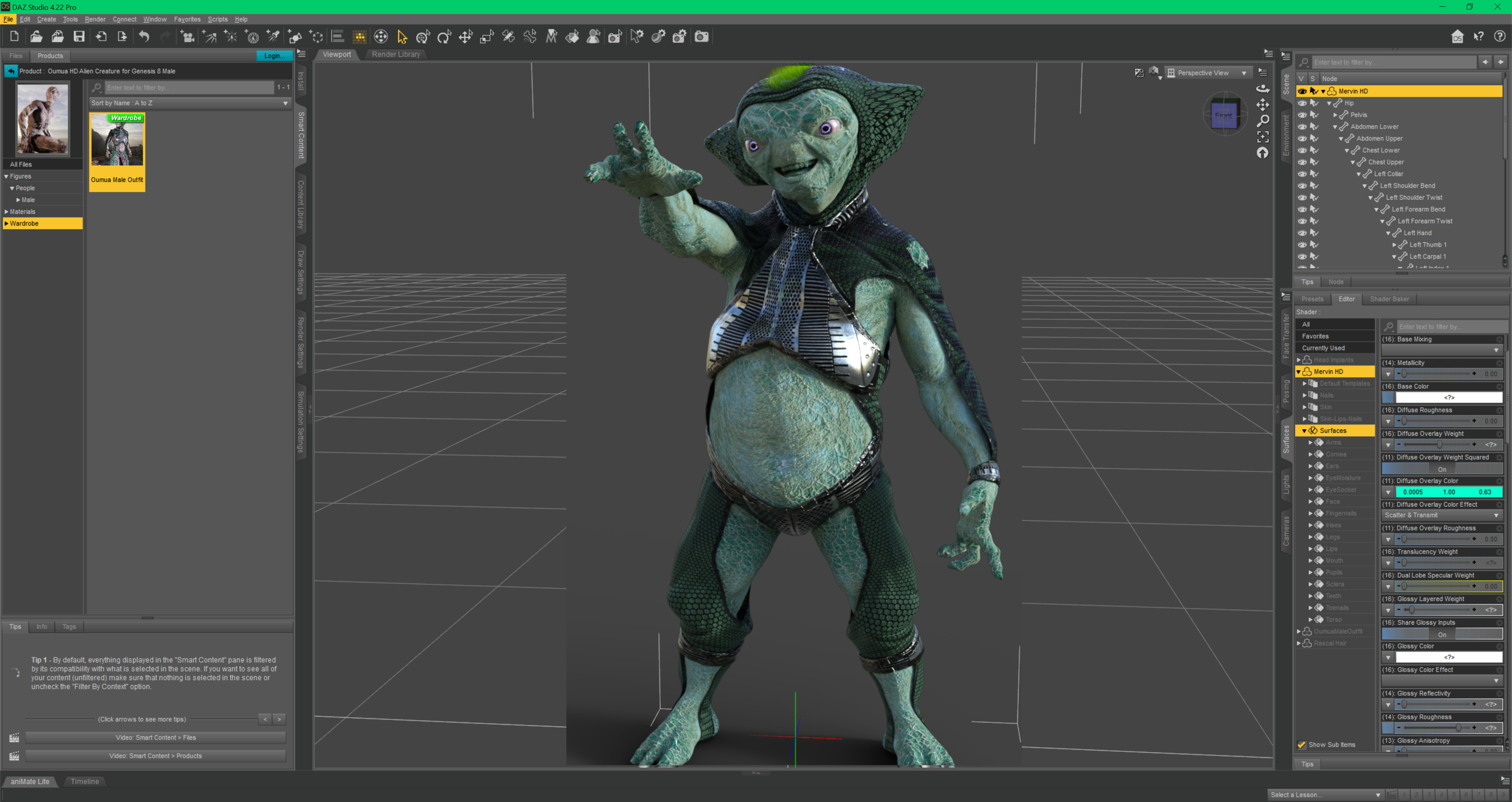Expand the Materials category in Smart Content
This screenshot has height=802, width=1512.
(6, 212)
